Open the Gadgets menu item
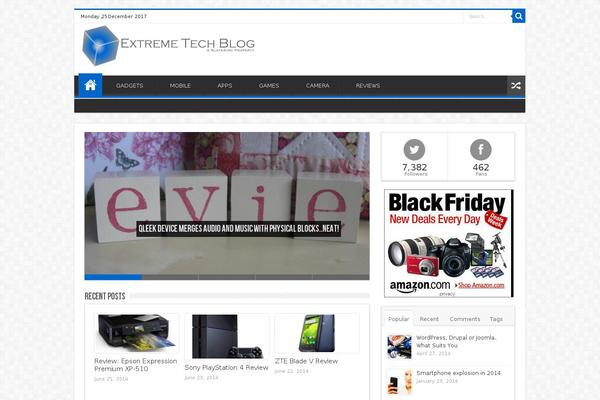This screenshot has width=600, height=400. (x=130, y=86)
